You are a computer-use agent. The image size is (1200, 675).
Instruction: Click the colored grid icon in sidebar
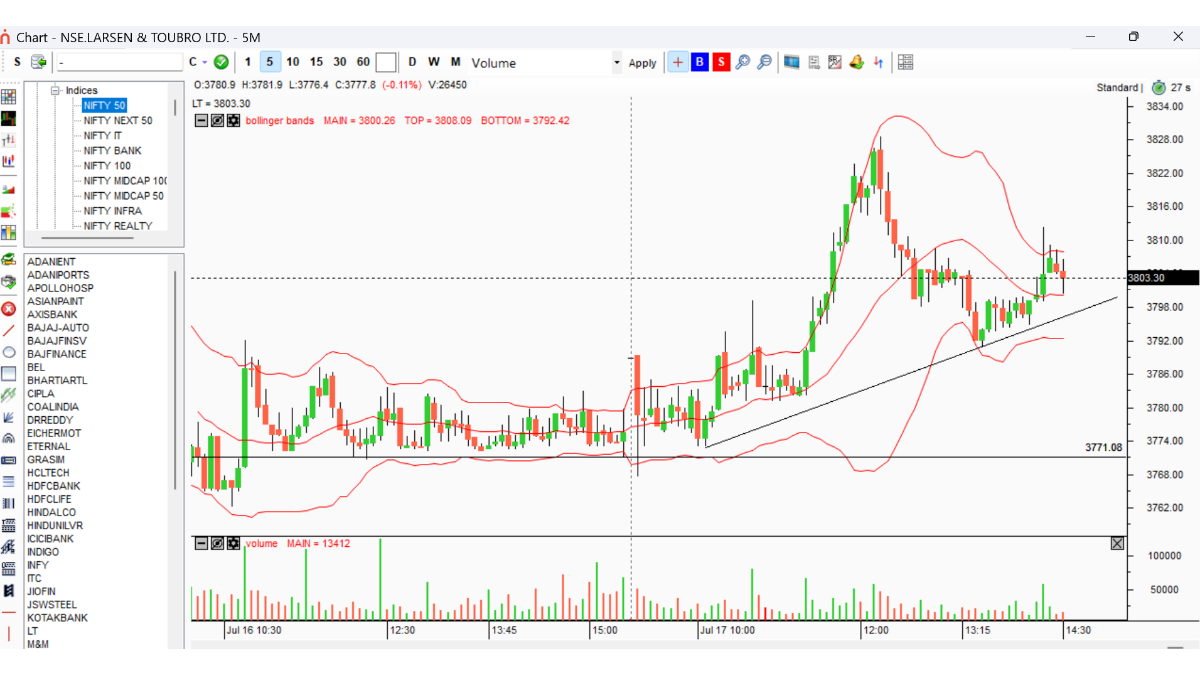click(9, 97)
